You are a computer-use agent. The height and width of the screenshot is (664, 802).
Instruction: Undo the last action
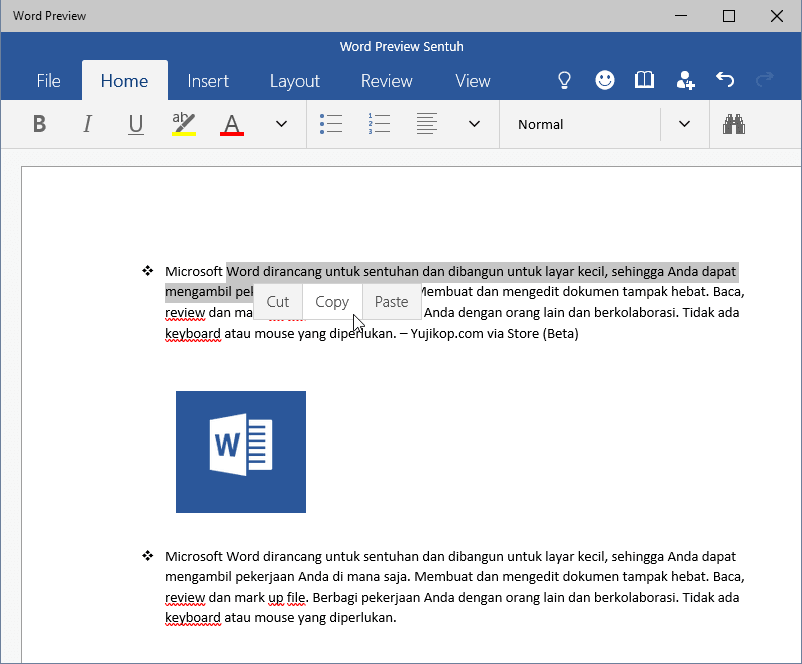tap(725, 80)
